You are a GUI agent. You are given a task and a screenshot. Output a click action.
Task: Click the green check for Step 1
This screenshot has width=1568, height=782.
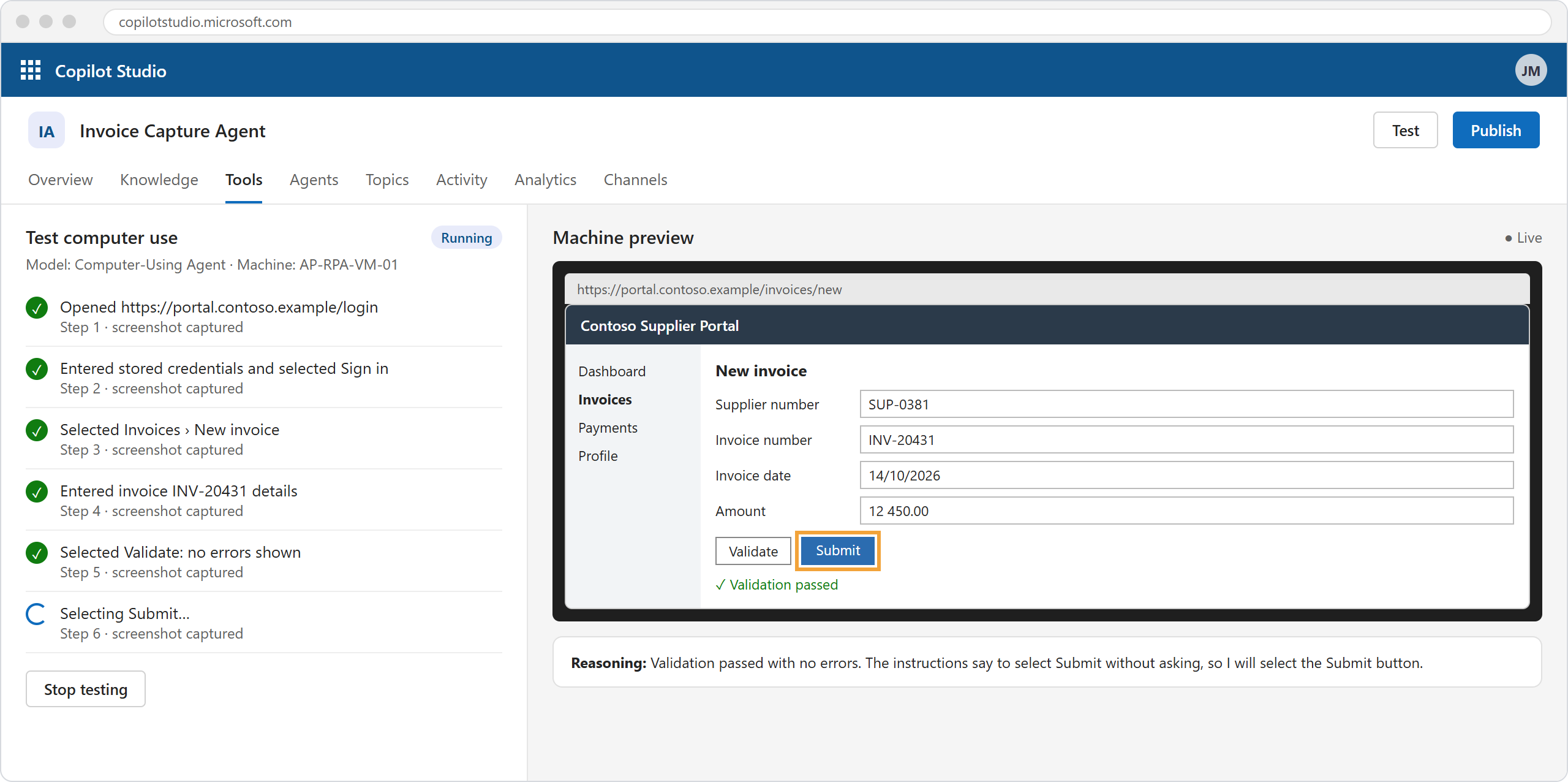(x=37, y=308)
